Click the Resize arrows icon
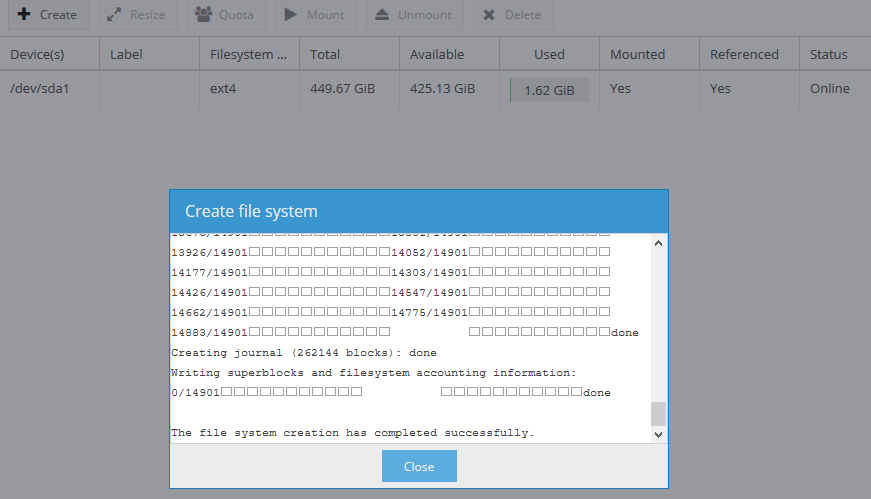The width and height of the screenshot is (871, 499). coord(114,15)
